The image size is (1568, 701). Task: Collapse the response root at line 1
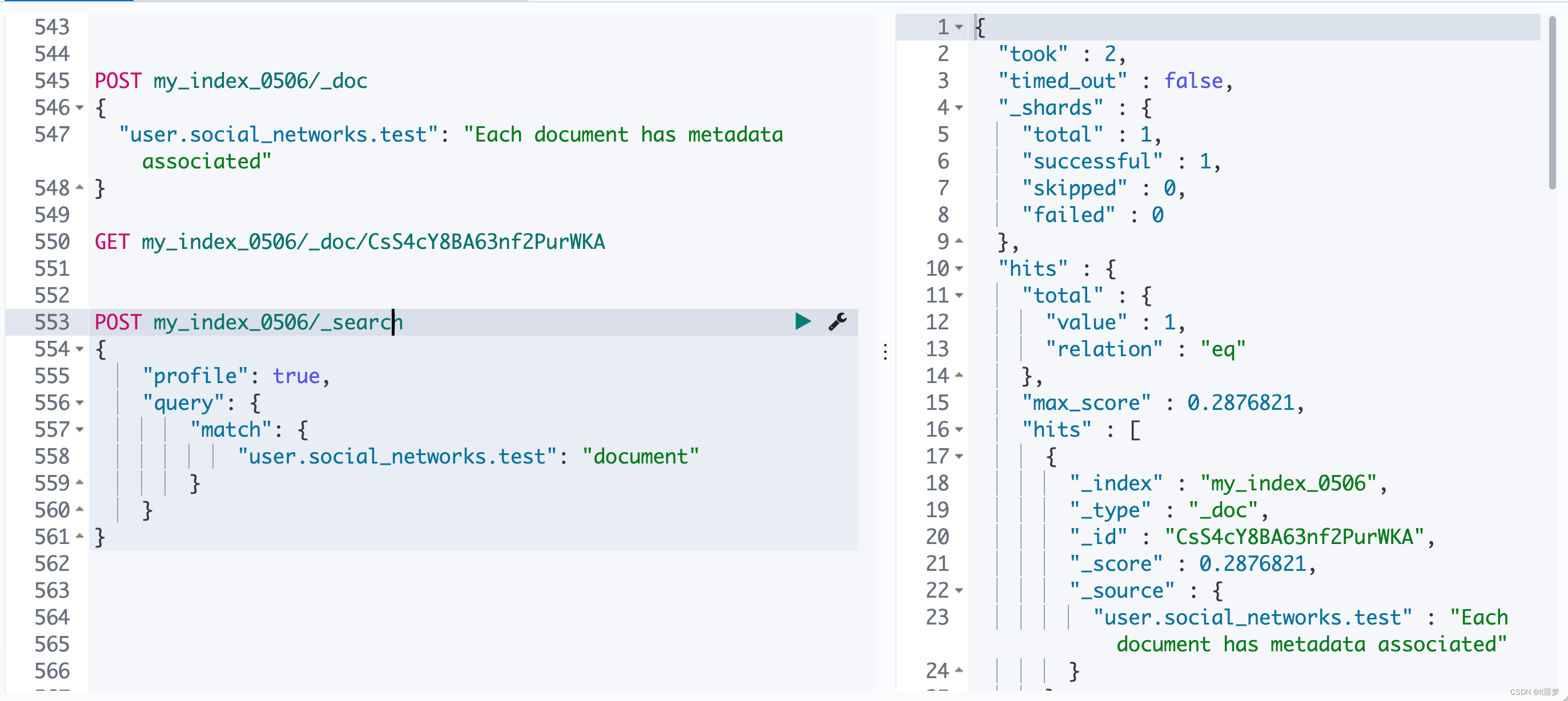959,27
